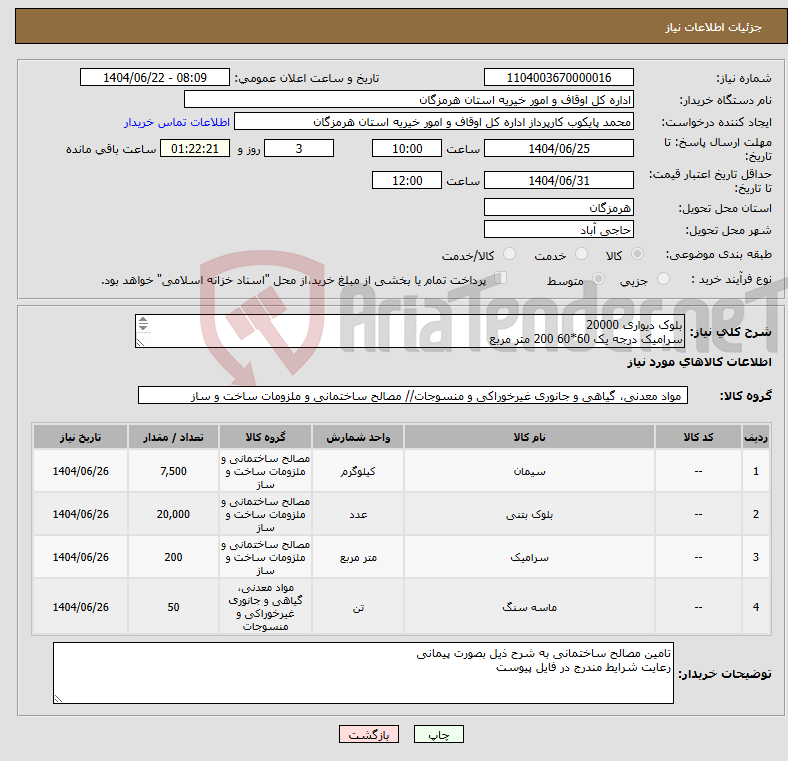
Task: Click the date cell in the سیمان row
Action: [x=80, y=471]
